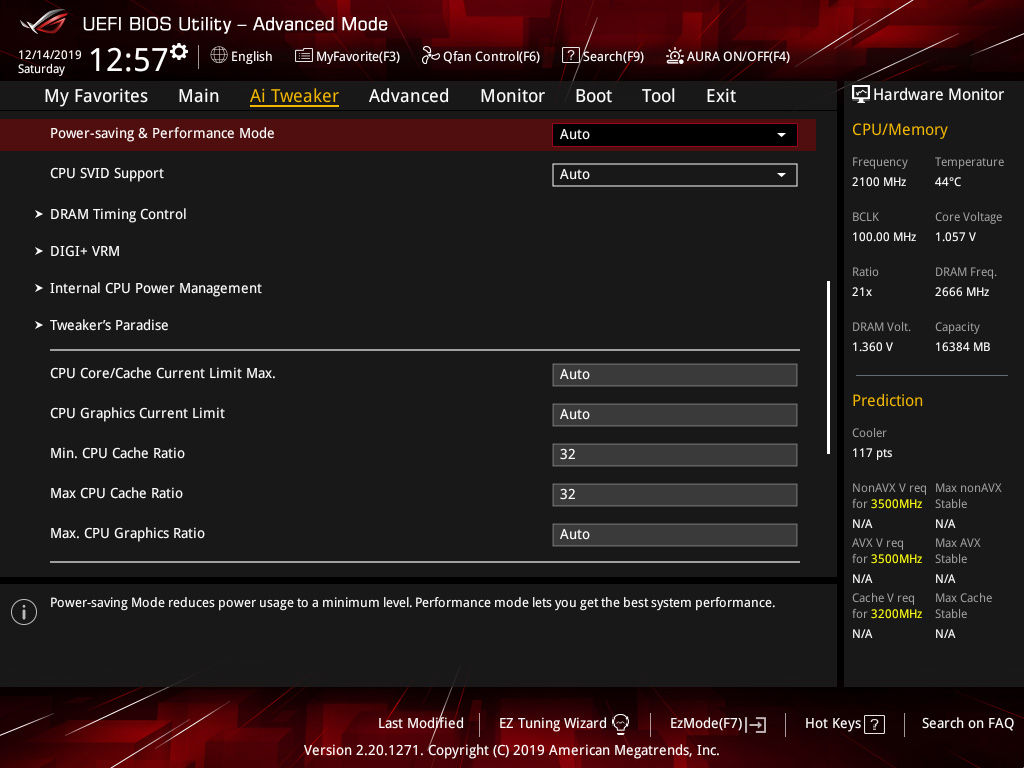This screenshot has width=1024, height=768.
Task: Click the 2666 MHz DRAM frequency value
Action: click(x=962, y=292)
